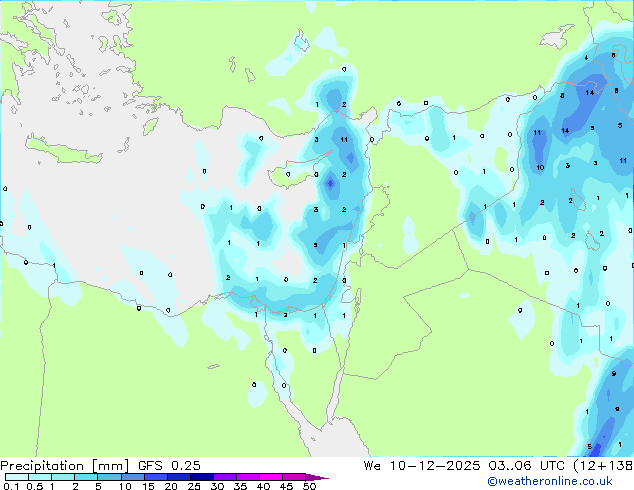Click the 0.5–1 mm legend color swatch
The image size is (634, 490).
click(40, 477)
